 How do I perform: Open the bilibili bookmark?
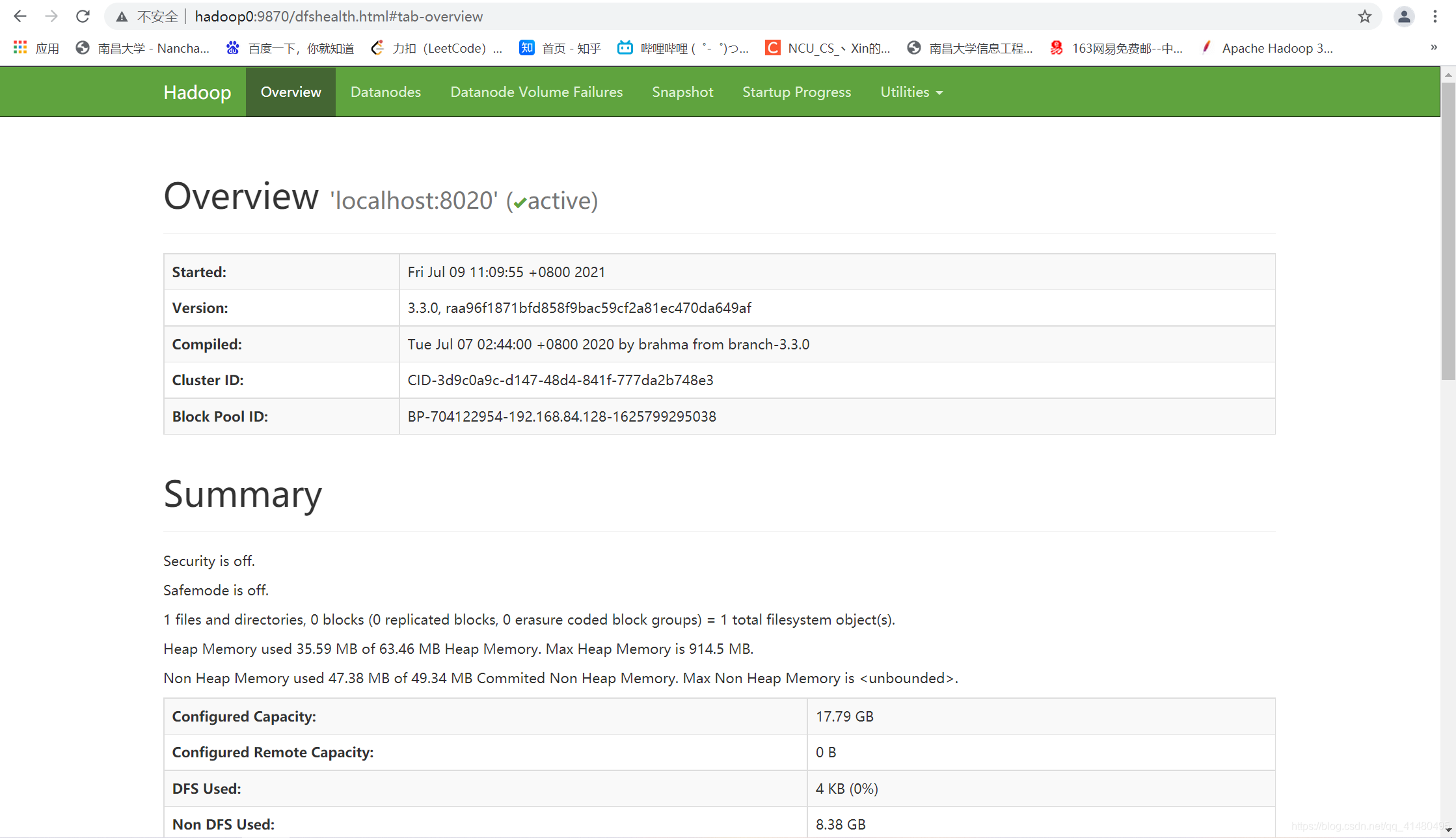683,48
